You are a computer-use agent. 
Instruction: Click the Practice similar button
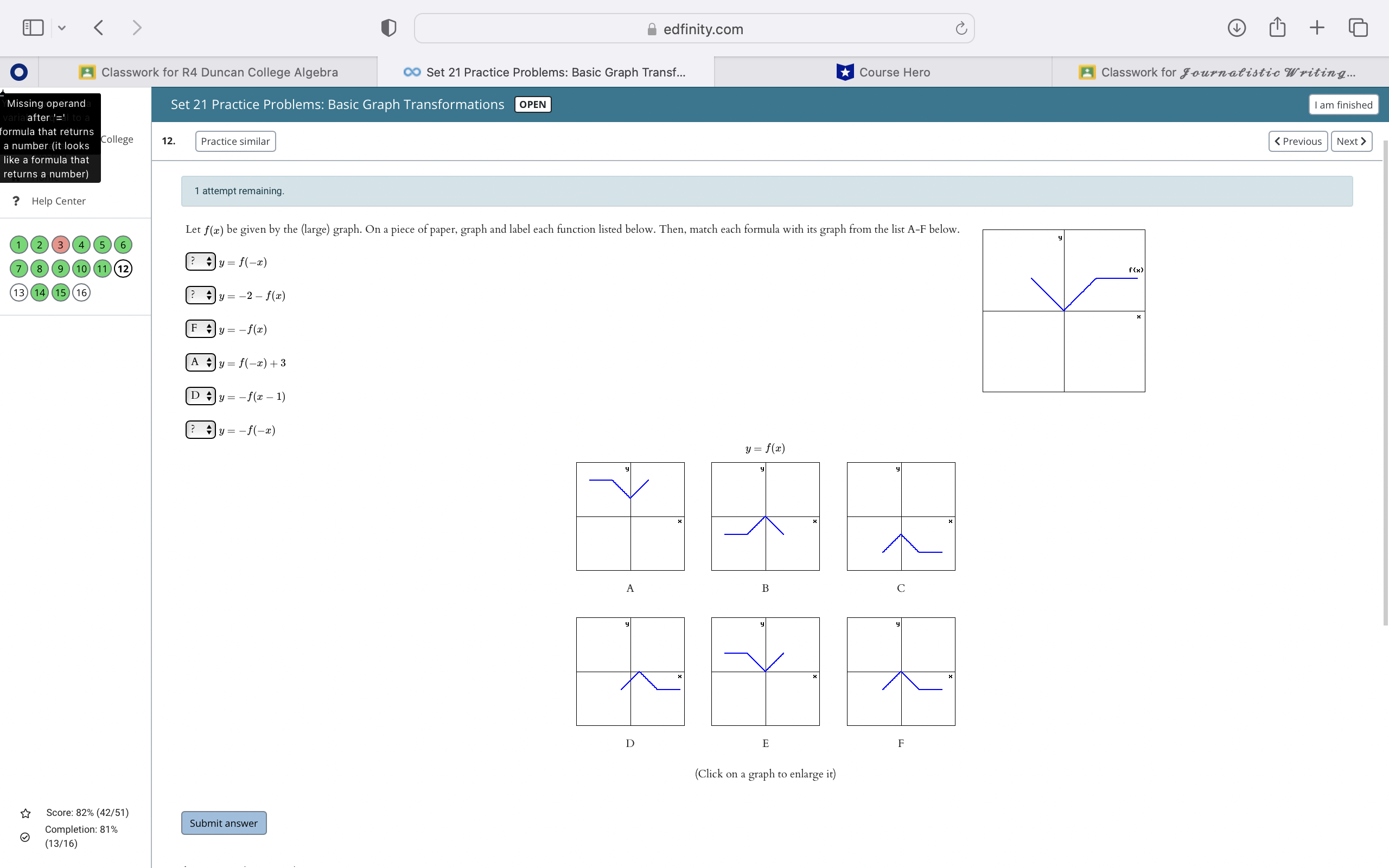tap(235, 141)
